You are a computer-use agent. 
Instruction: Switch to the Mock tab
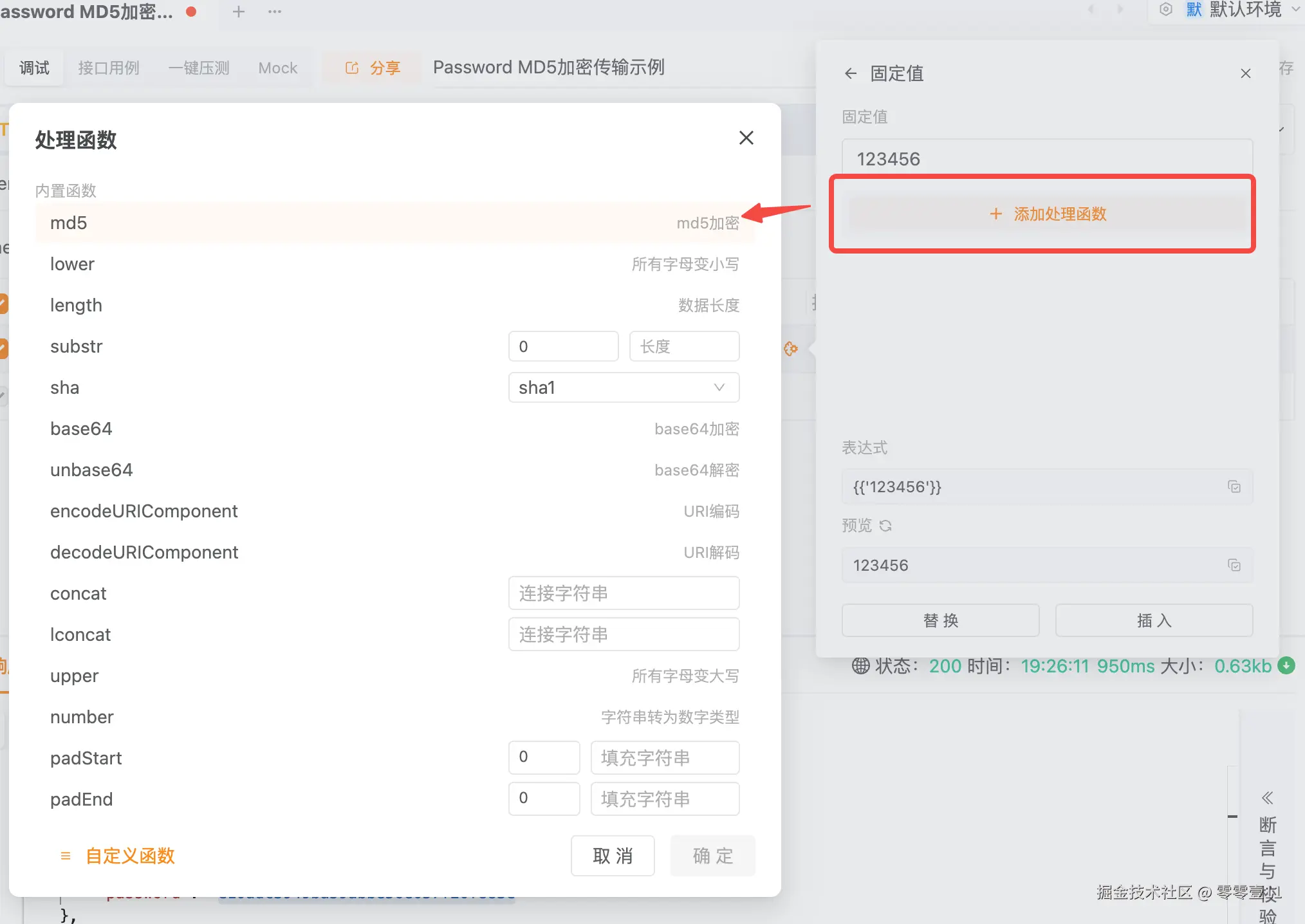pos(277,68)
